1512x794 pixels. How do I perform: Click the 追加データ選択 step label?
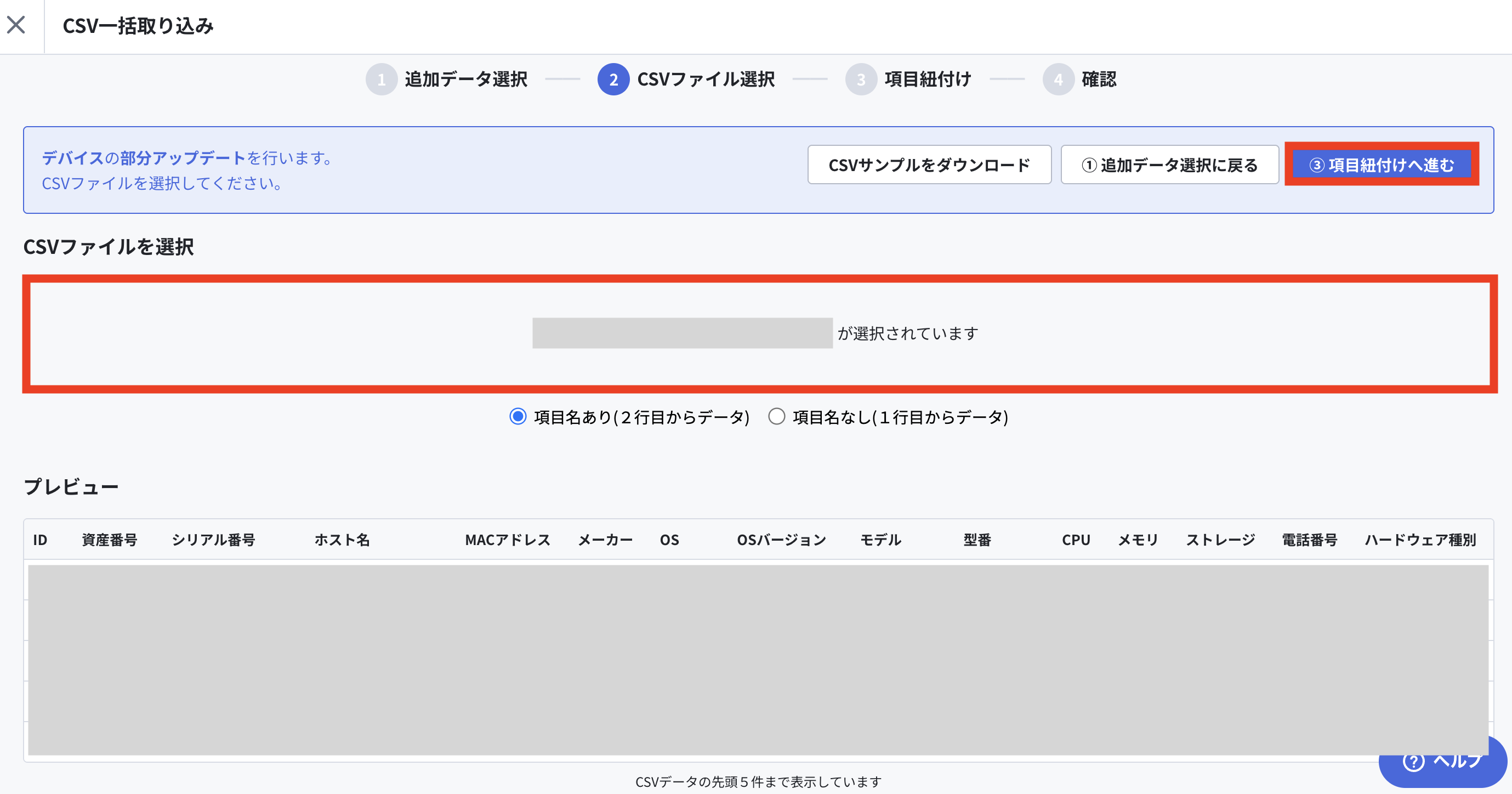coord(466,80)
